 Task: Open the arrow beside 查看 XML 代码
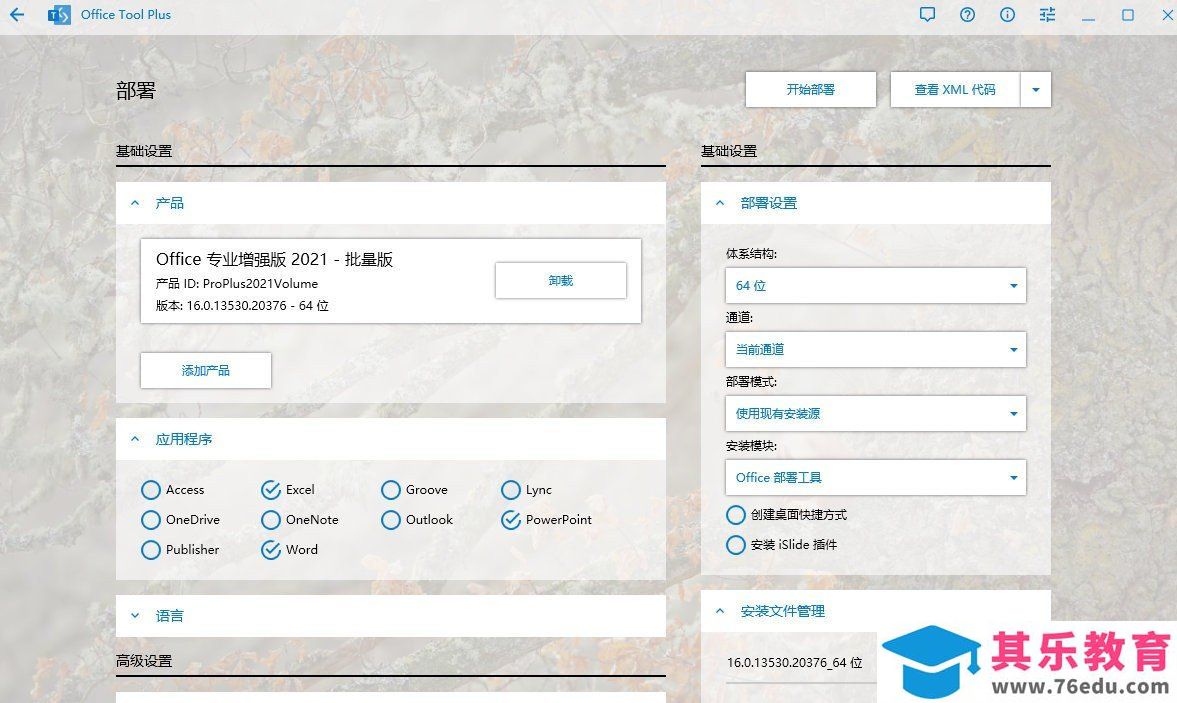click(x=1036, y=90)
